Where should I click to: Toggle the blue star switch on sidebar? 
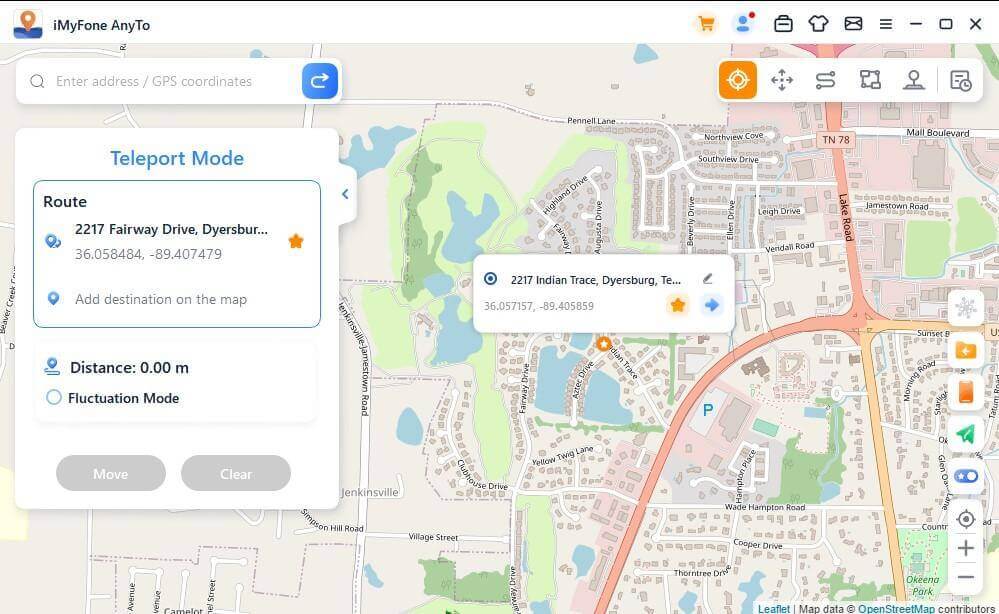click(x=966, y=476)
